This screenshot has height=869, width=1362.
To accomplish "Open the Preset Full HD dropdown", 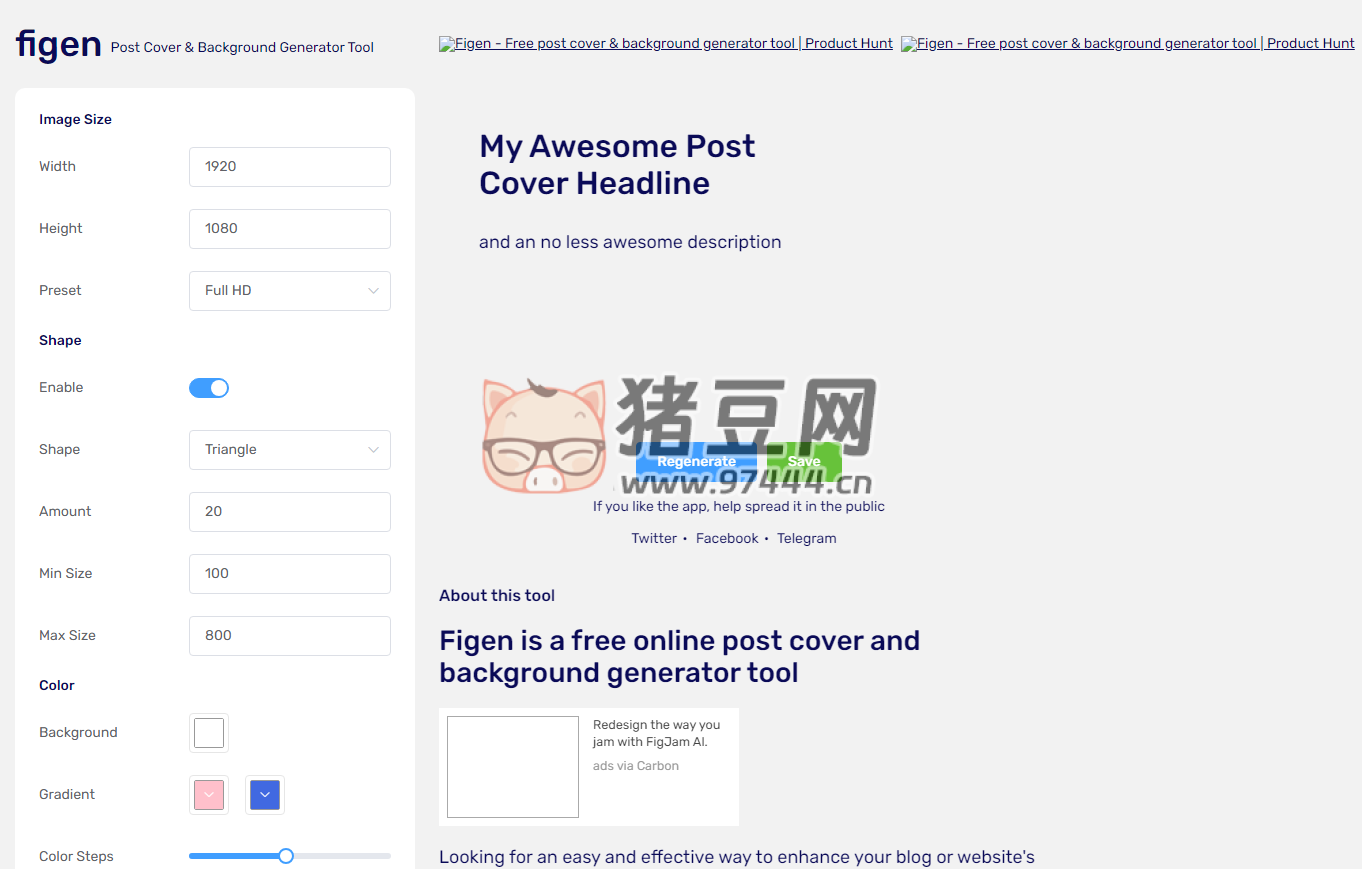I will click(x=290, y=291).
